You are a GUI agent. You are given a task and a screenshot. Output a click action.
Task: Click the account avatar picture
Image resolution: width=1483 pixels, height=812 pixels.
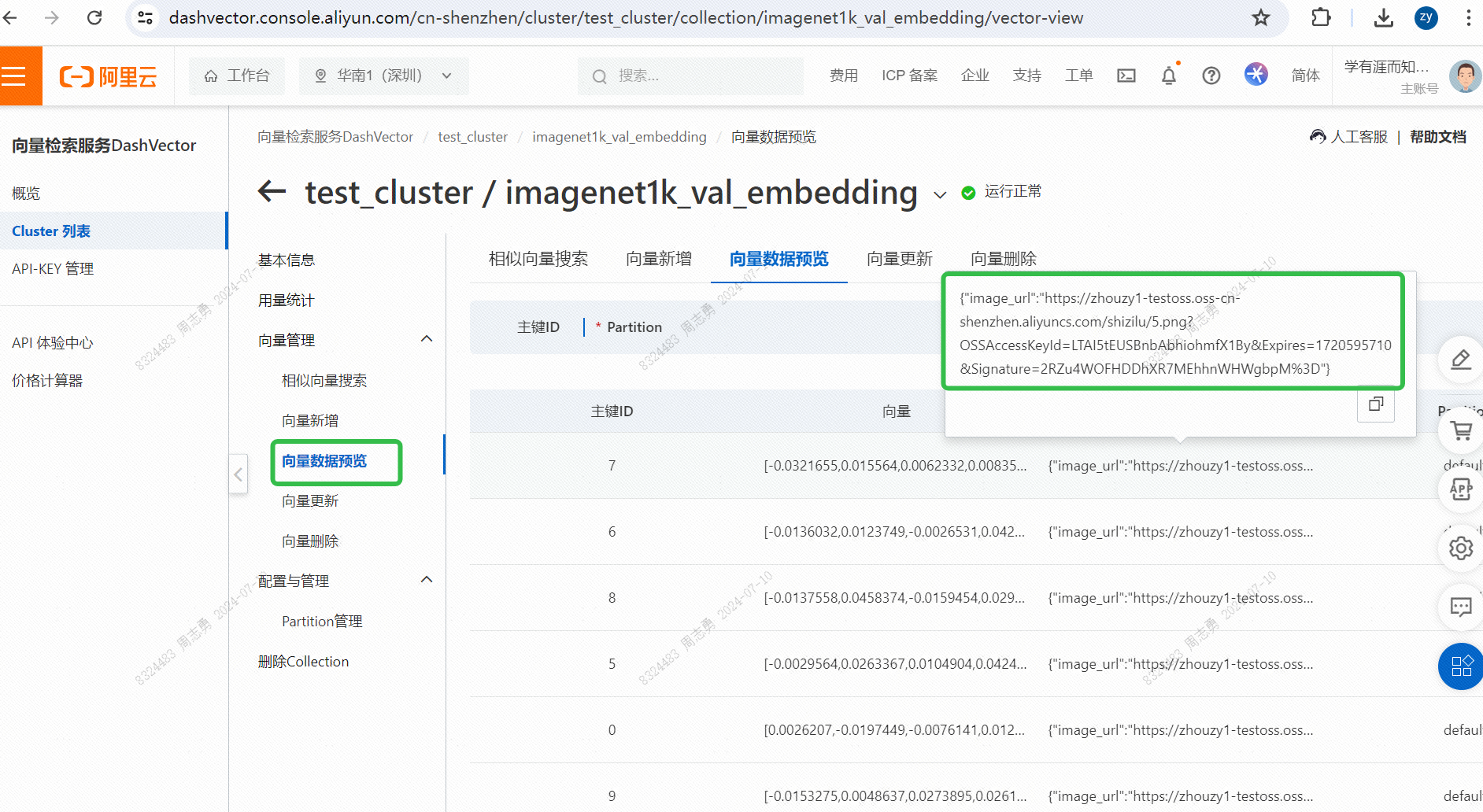click(1465, 76)
